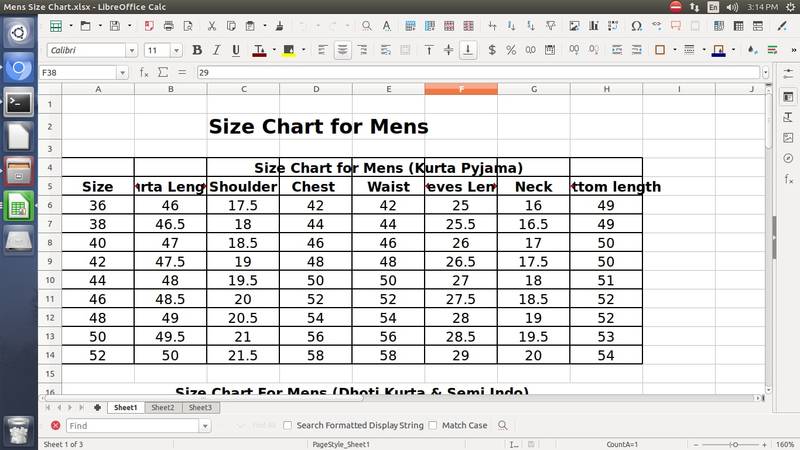Screen dimensions: 800x450
Task: Apply italic formatting
Action: [x=216, y=50]
